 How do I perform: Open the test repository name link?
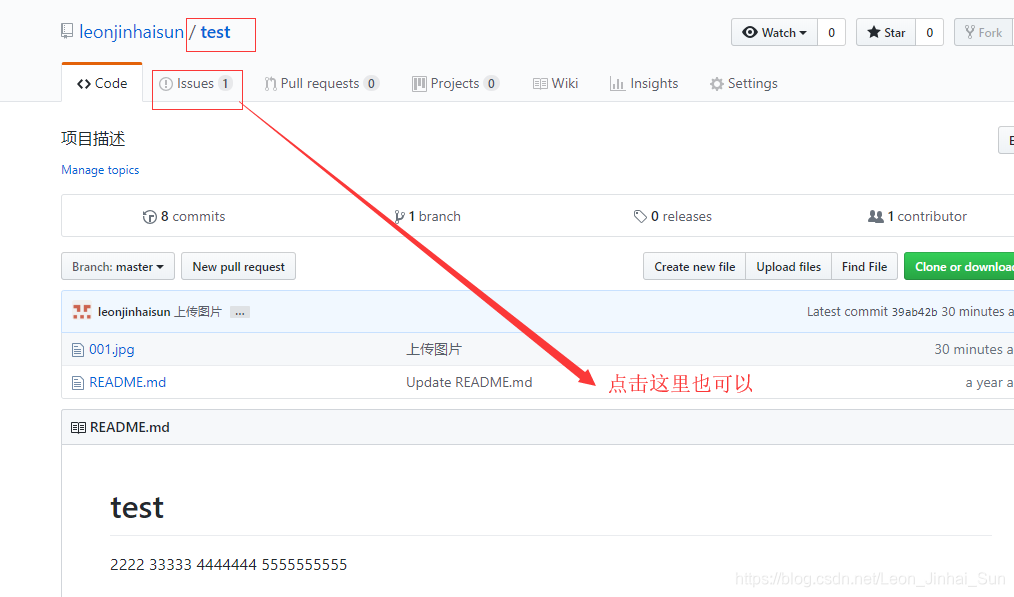pyautogui.click(x=215, y=32)
